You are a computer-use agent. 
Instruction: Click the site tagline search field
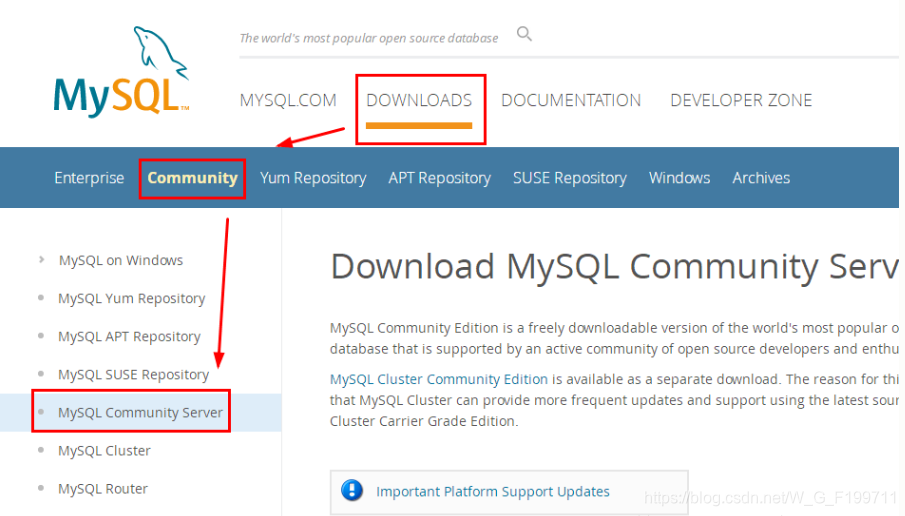[369, 38]
